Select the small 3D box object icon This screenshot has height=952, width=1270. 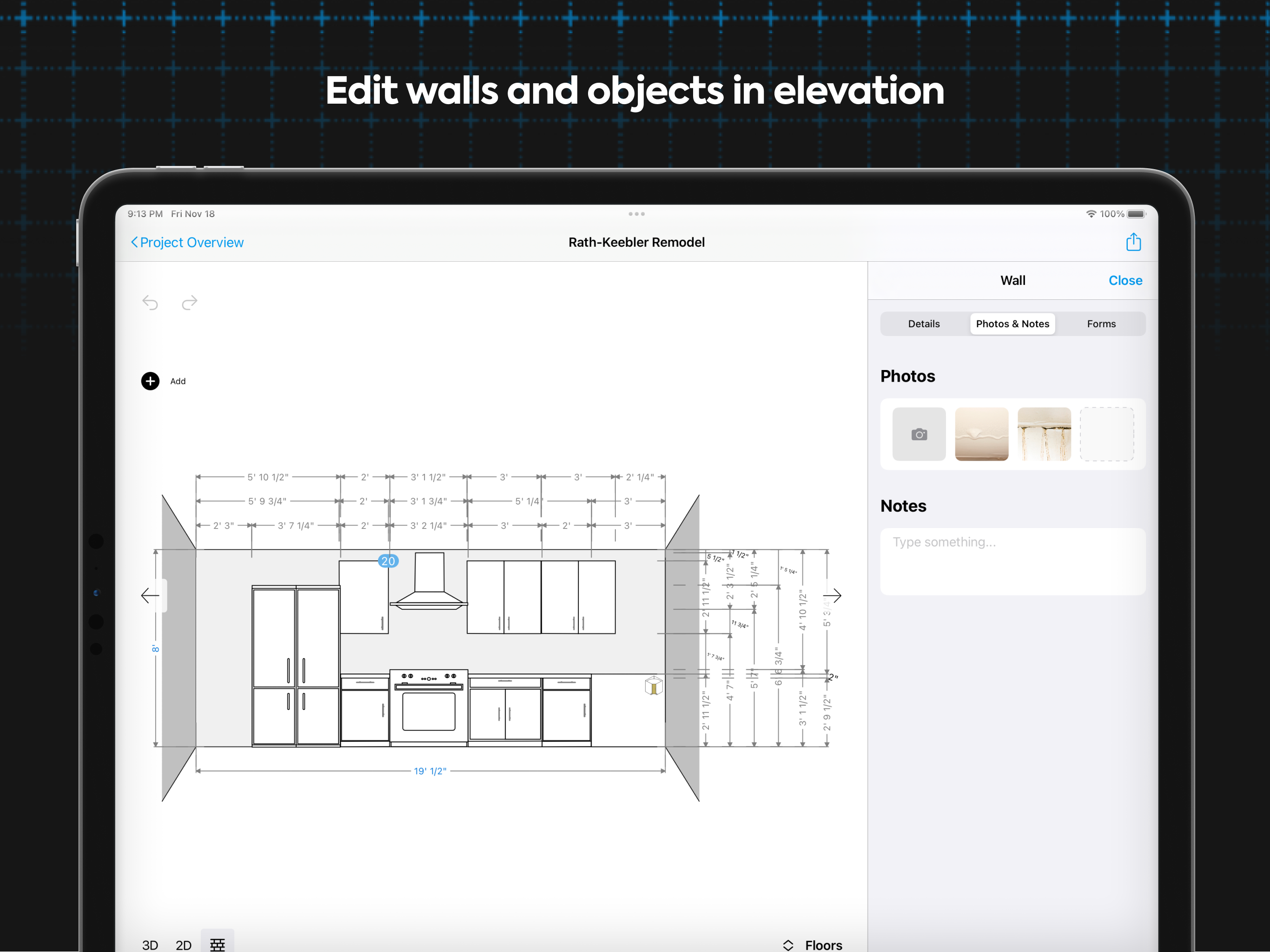click(654, 686)
